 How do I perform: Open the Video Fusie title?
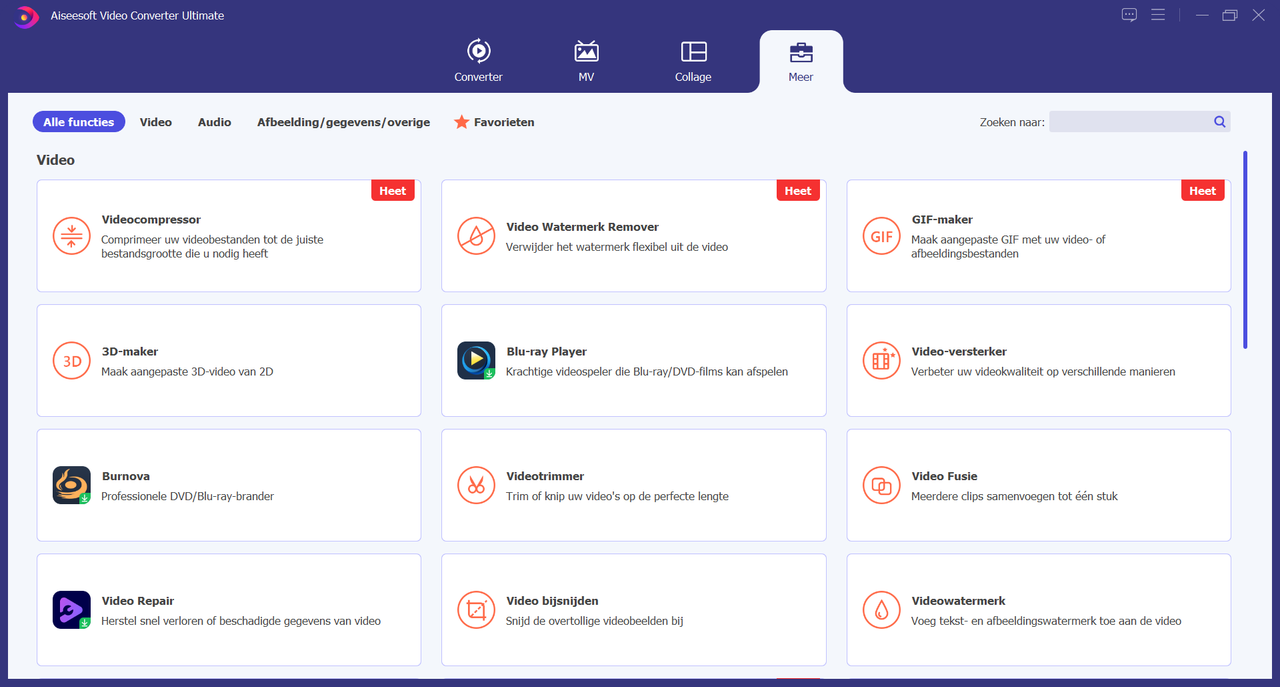pyautogui.click(x=945, y=476)
